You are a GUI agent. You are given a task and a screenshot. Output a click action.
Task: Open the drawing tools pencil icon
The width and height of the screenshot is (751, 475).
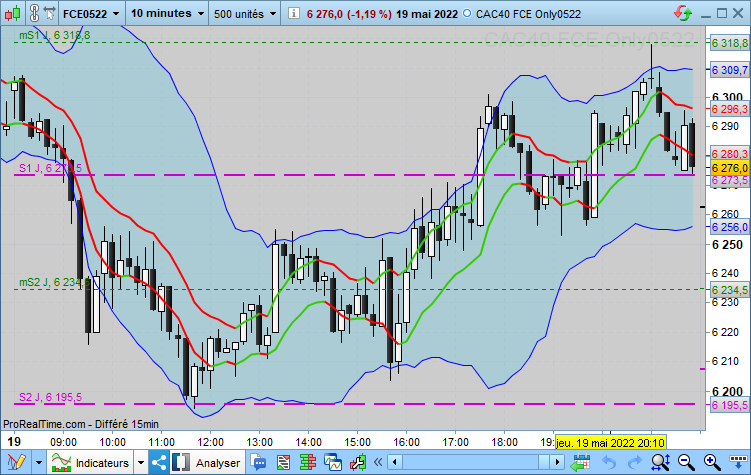(16, 462)
